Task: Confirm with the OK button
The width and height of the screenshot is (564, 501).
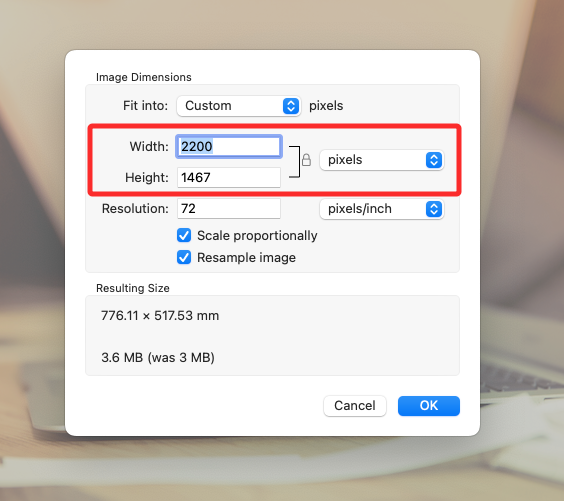Action: point(429,406)
